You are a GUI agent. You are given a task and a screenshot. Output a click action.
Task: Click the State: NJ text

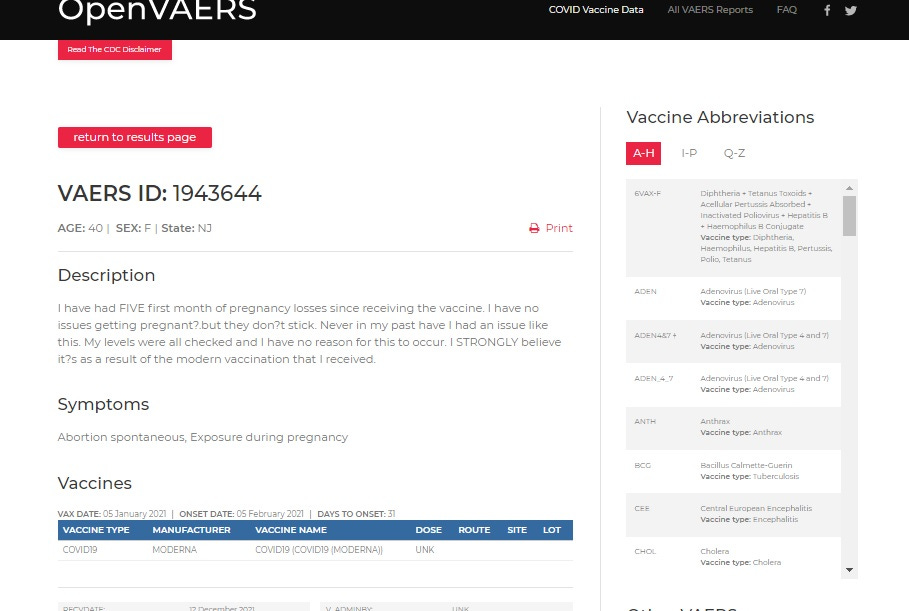pyautogui.click(x=186, y=228)
